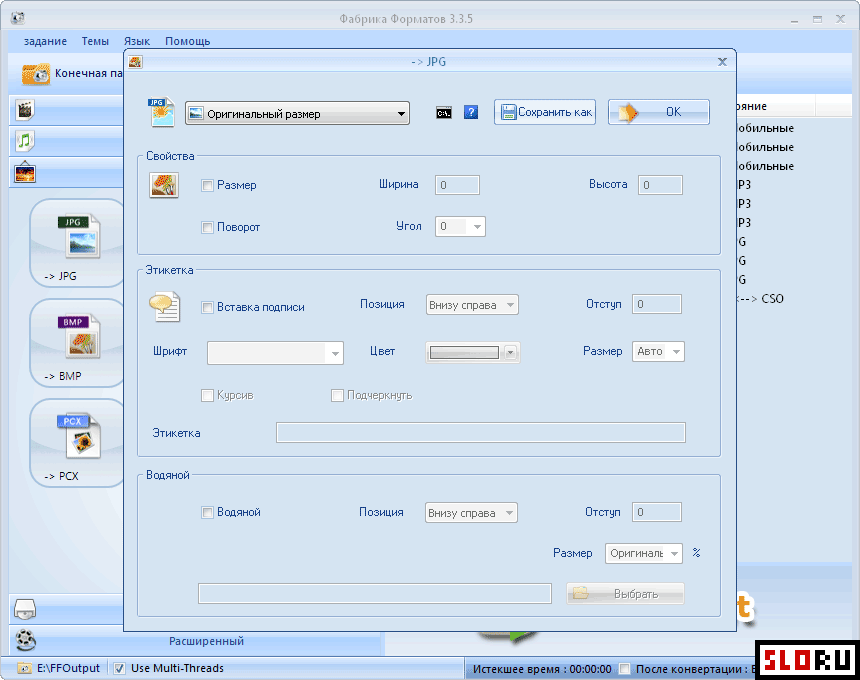The height and width of the screenshot is (680, 860).
Task: Open label Позиция dropdown Внизу справа
Action: 472,305
